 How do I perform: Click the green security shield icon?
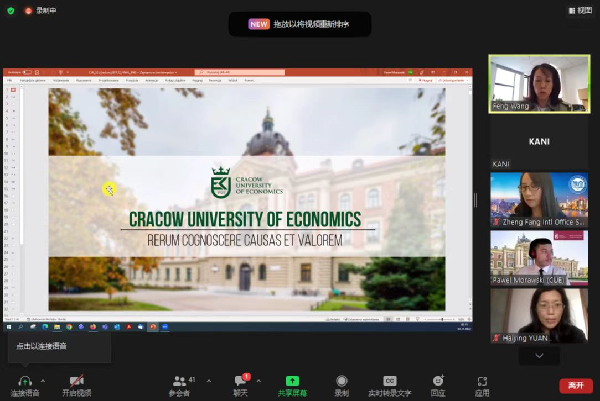[11, 11]
